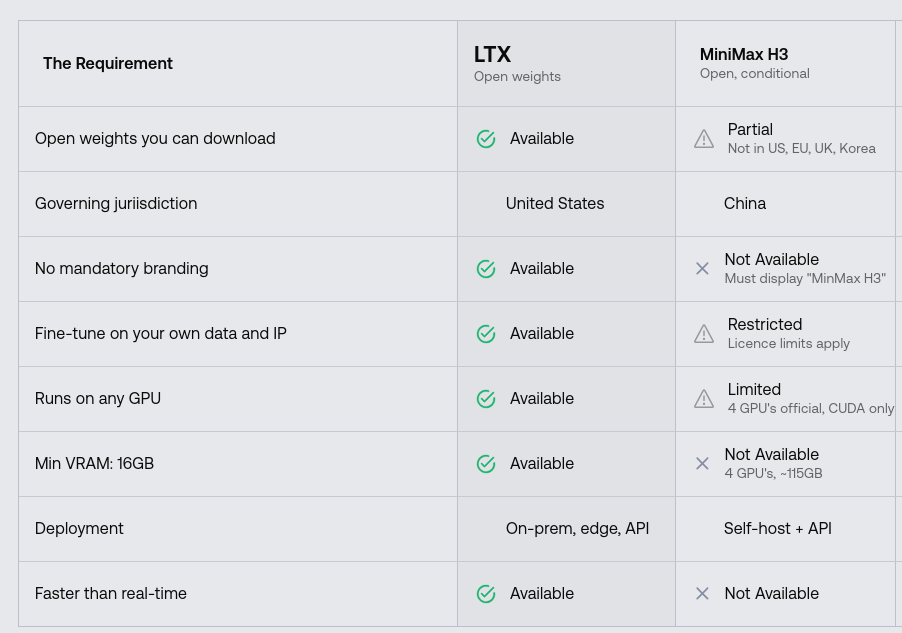The height and width of the screenshot is (633, 902).
Task: Click 'Limited' status text
Action: (x=754, y=390)
